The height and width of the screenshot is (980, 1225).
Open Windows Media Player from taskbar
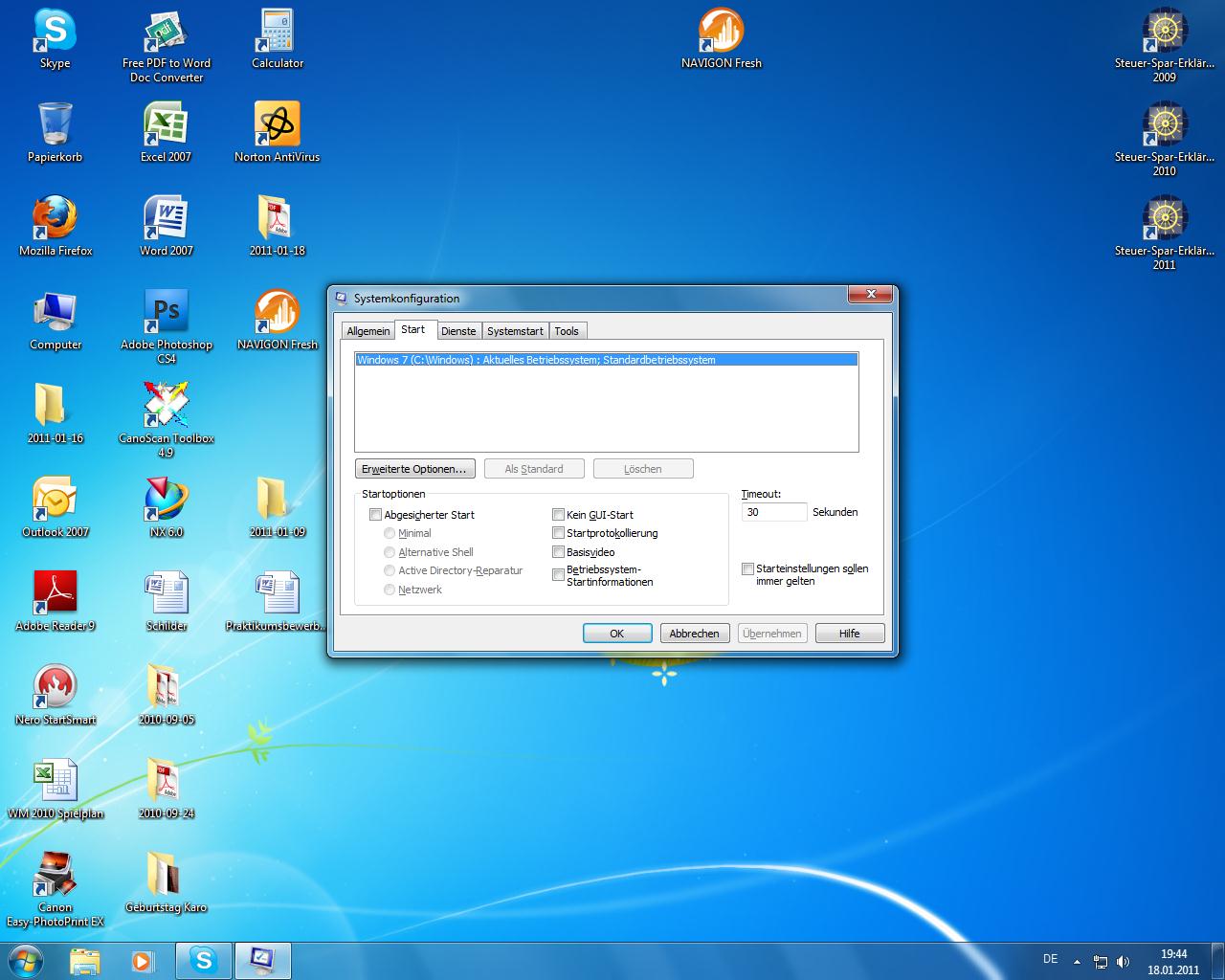[x=142, y=961]
